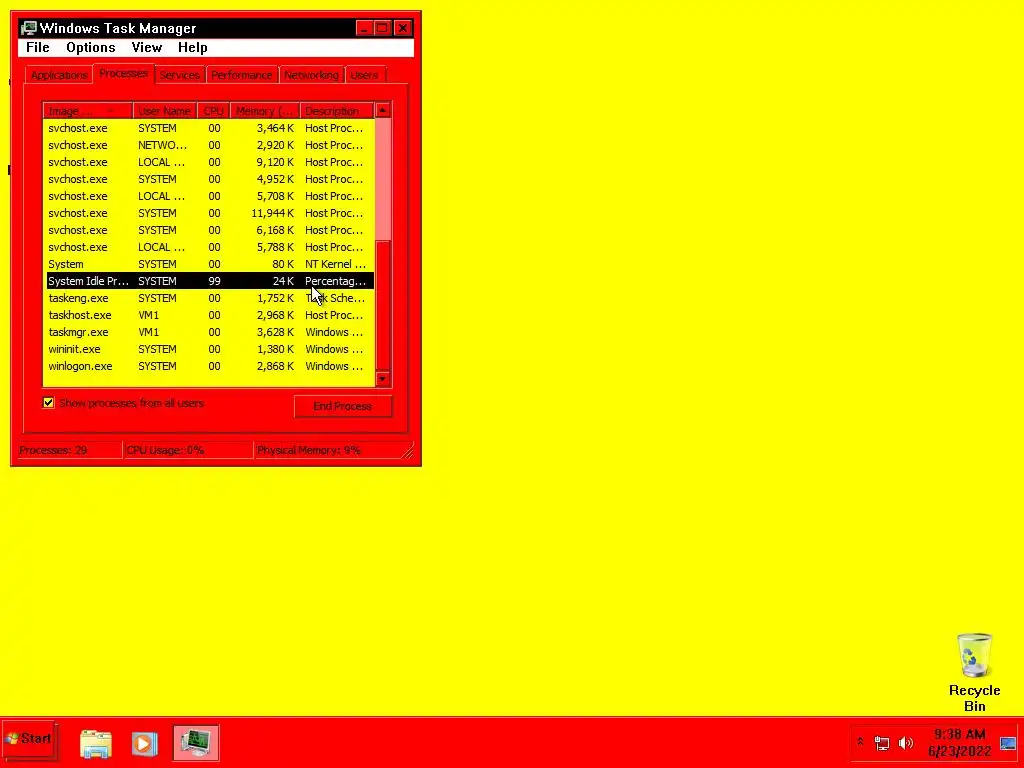Select the taskmgr.exe process
Image resolution: width=1024 pixels, height=768 pixels.
(x=208, y=332)
